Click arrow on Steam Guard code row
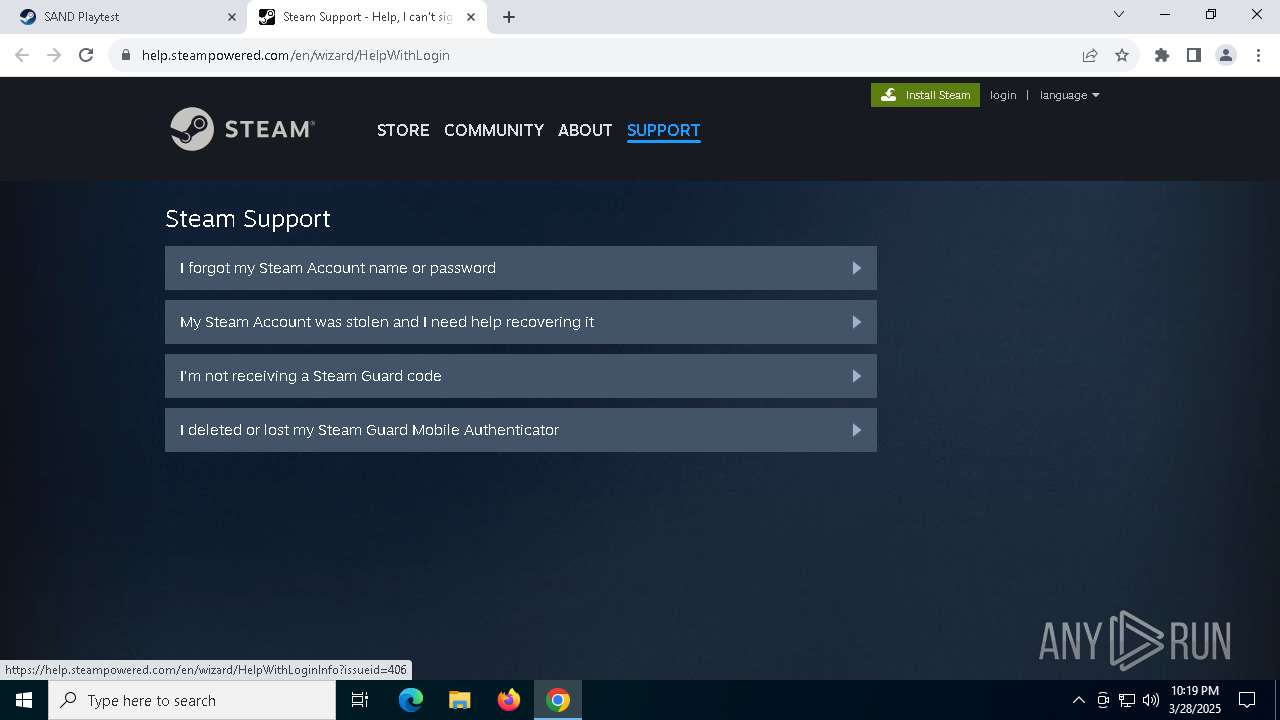The height and width of the screenshot is (720, 1280). click(856, 376)
